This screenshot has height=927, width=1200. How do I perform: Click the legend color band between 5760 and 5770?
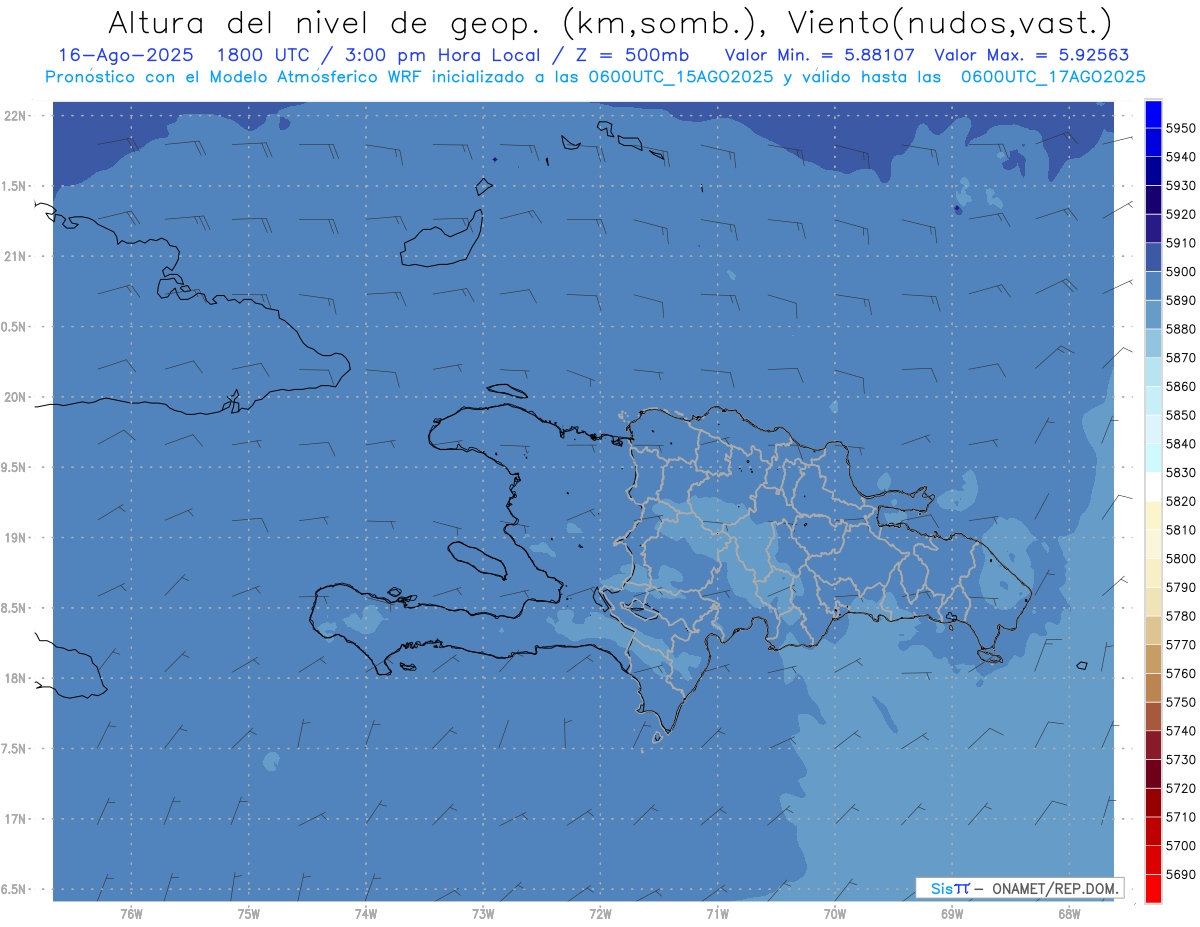pyautogui.click(x=1153, y=659)
